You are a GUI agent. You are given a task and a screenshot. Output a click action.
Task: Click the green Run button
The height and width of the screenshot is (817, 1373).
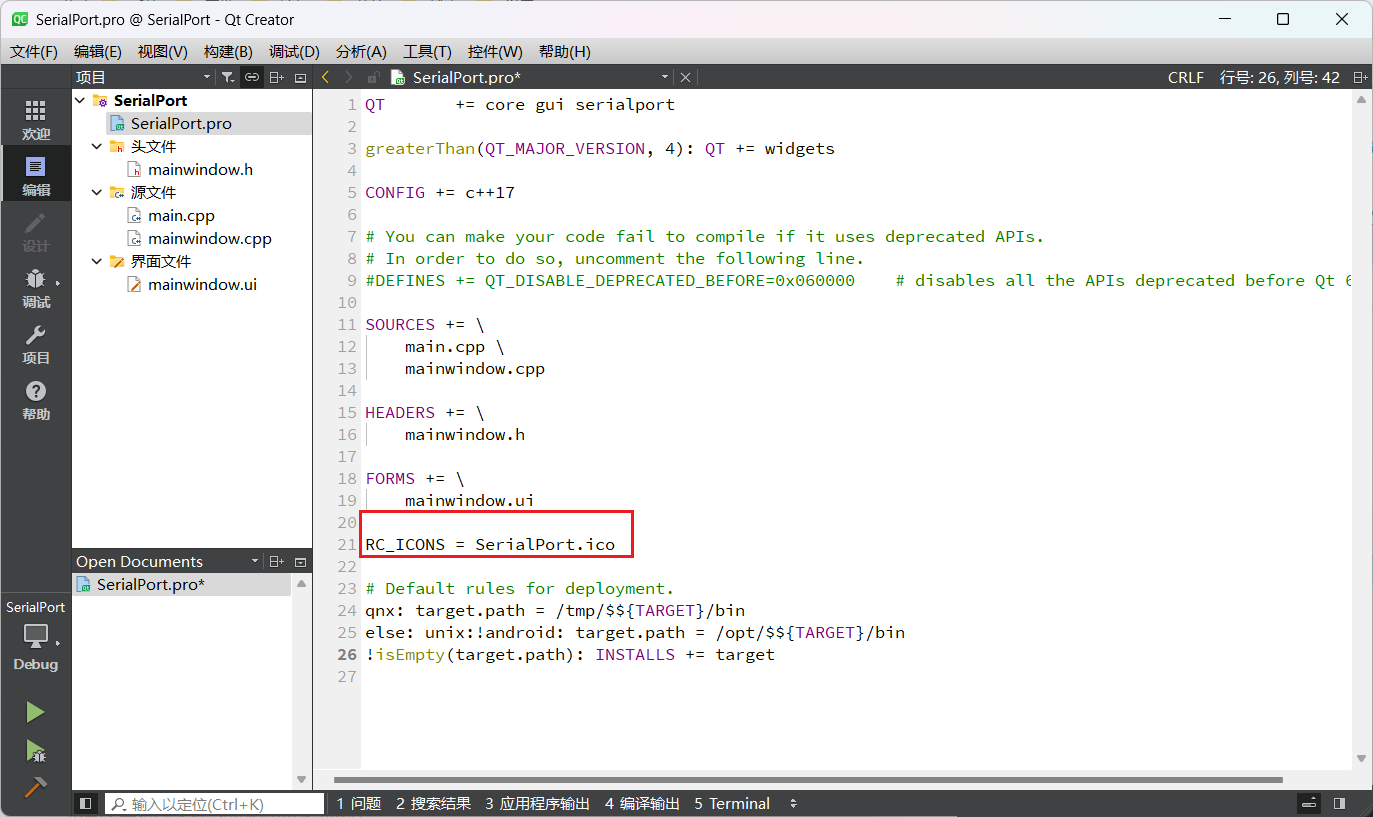pos(35,712)
